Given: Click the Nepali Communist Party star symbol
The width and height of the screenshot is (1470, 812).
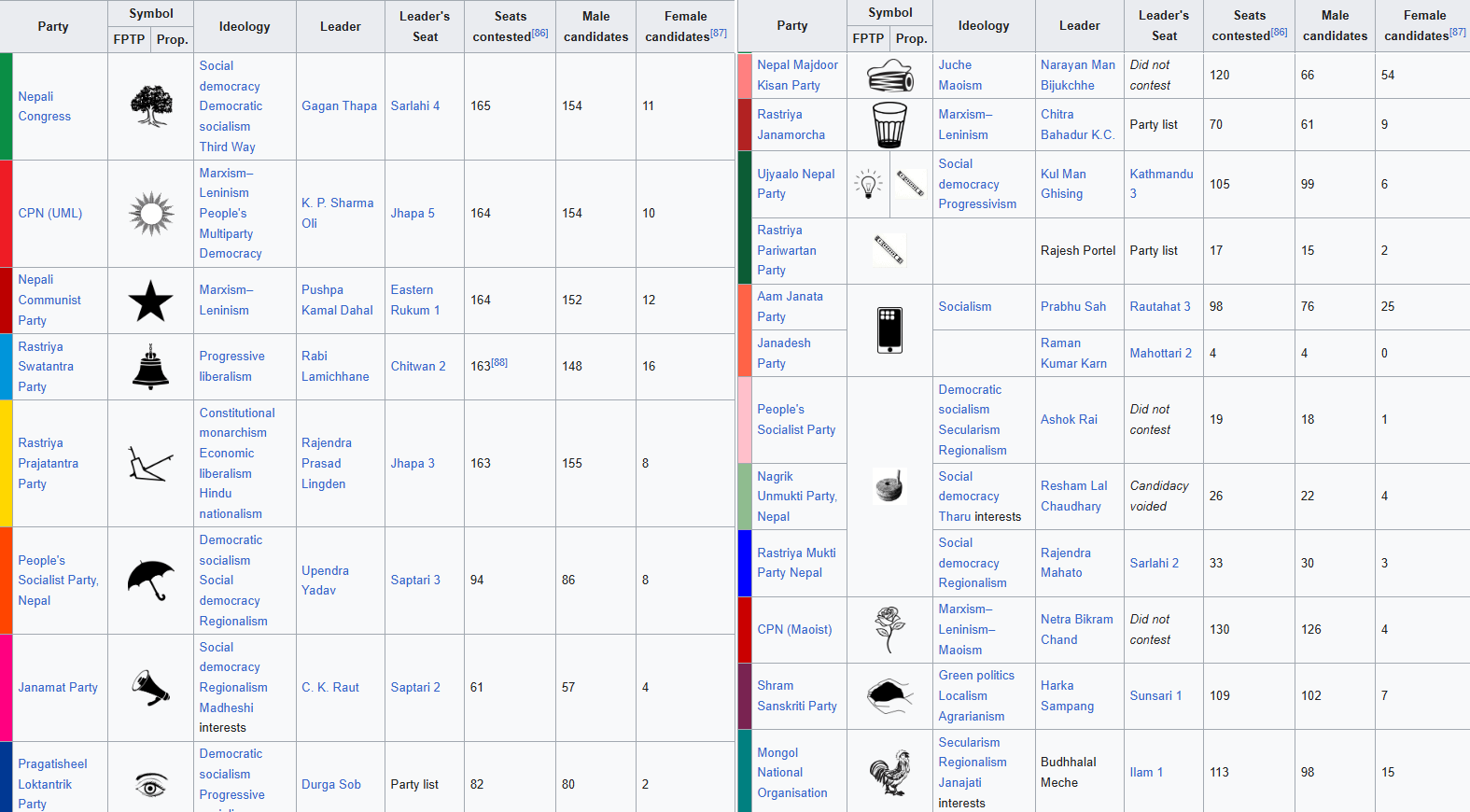Looking at the screenshot, I should point(150,301).
